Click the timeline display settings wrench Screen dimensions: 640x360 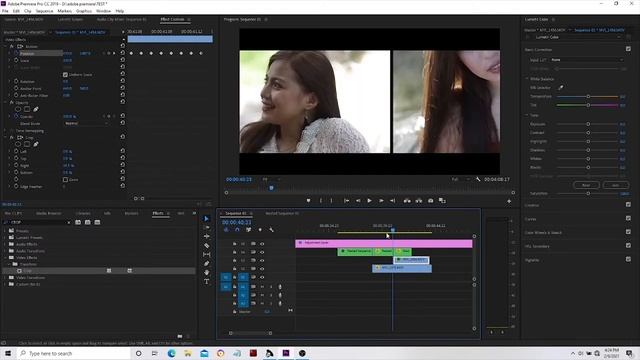click(271, 230)
